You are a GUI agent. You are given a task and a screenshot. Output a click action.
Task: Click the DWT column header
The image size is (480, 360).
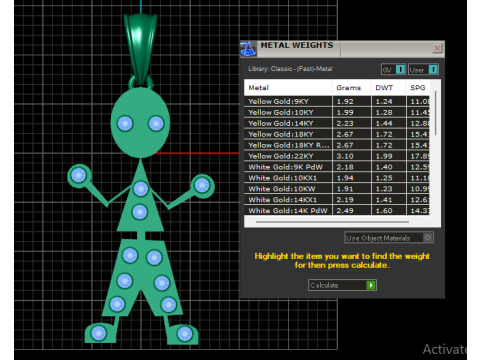coord(388,88)
